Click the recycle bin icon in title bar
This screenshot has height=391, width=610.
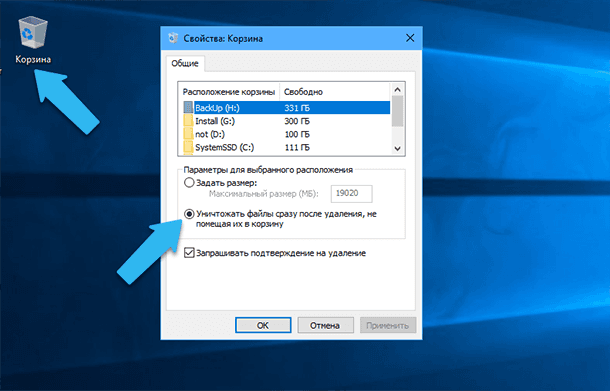pyautogui.click(x=173, y=38)
